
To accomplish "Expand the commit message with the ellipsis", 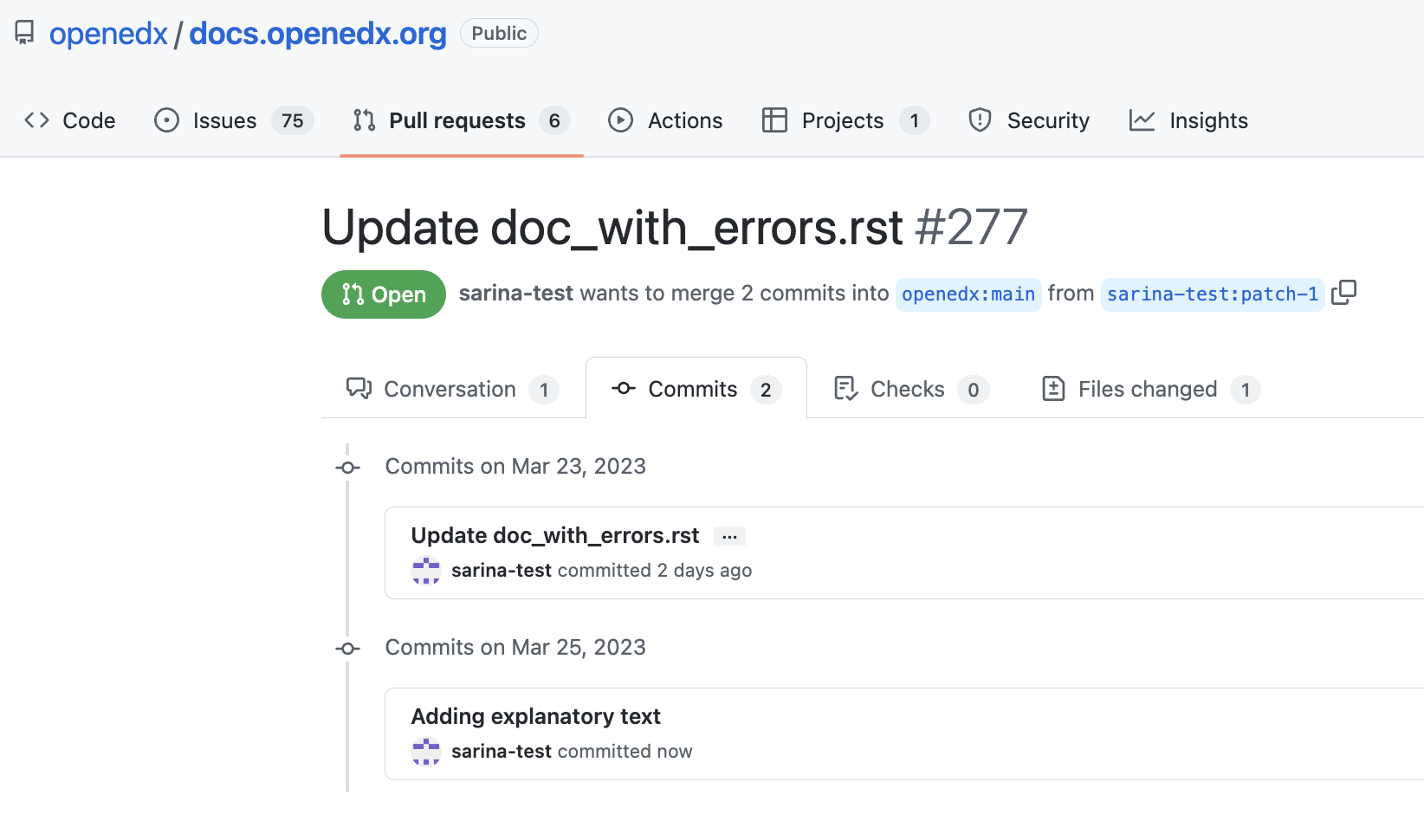I will pos(728,536).
